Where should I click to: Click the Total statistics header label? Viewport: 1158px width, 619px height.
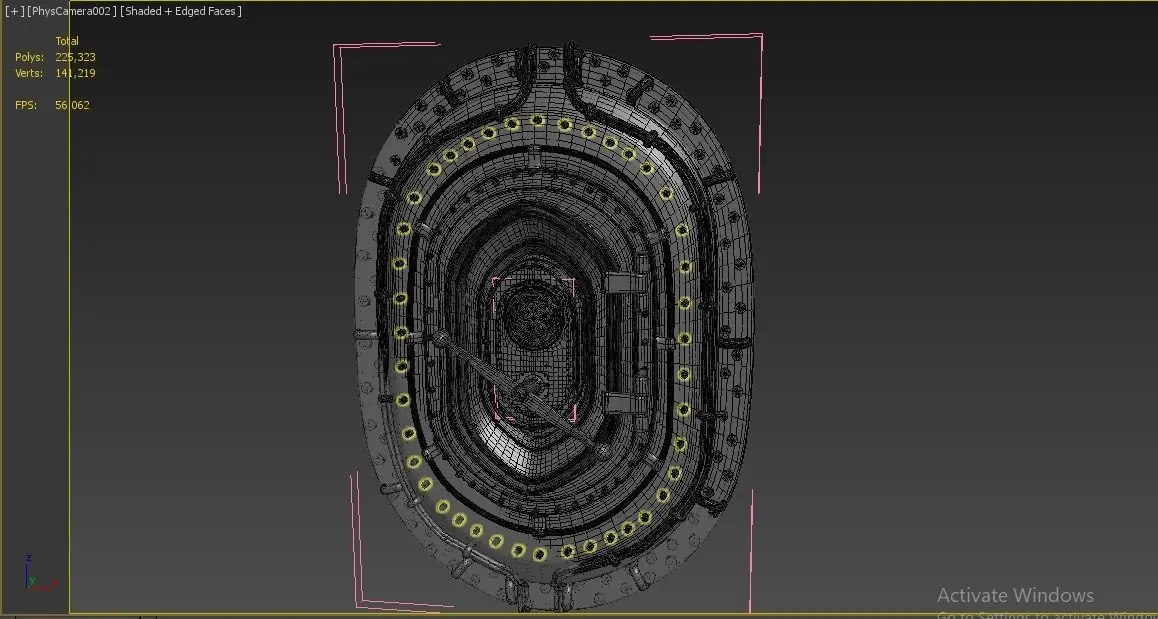(x=67, y=41)
